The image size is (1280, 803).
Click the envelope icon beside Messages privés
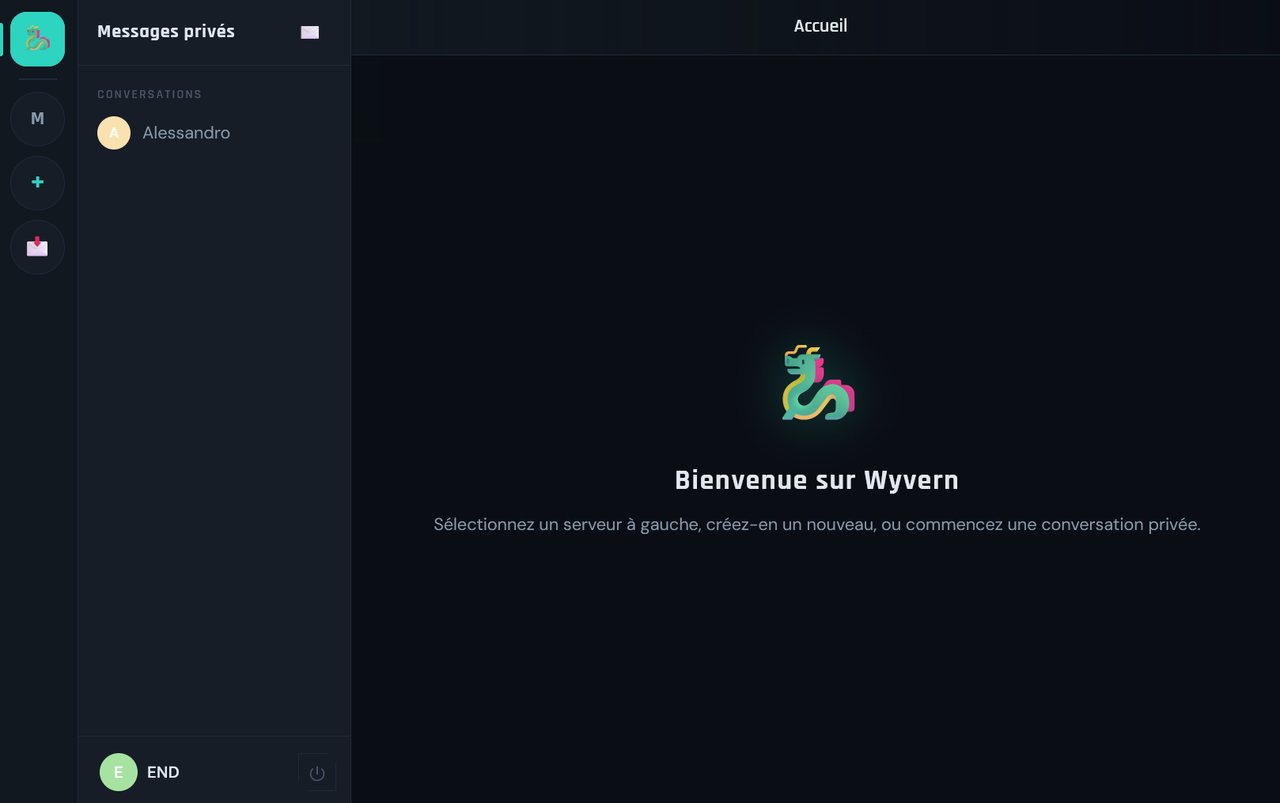pos(310,32)
